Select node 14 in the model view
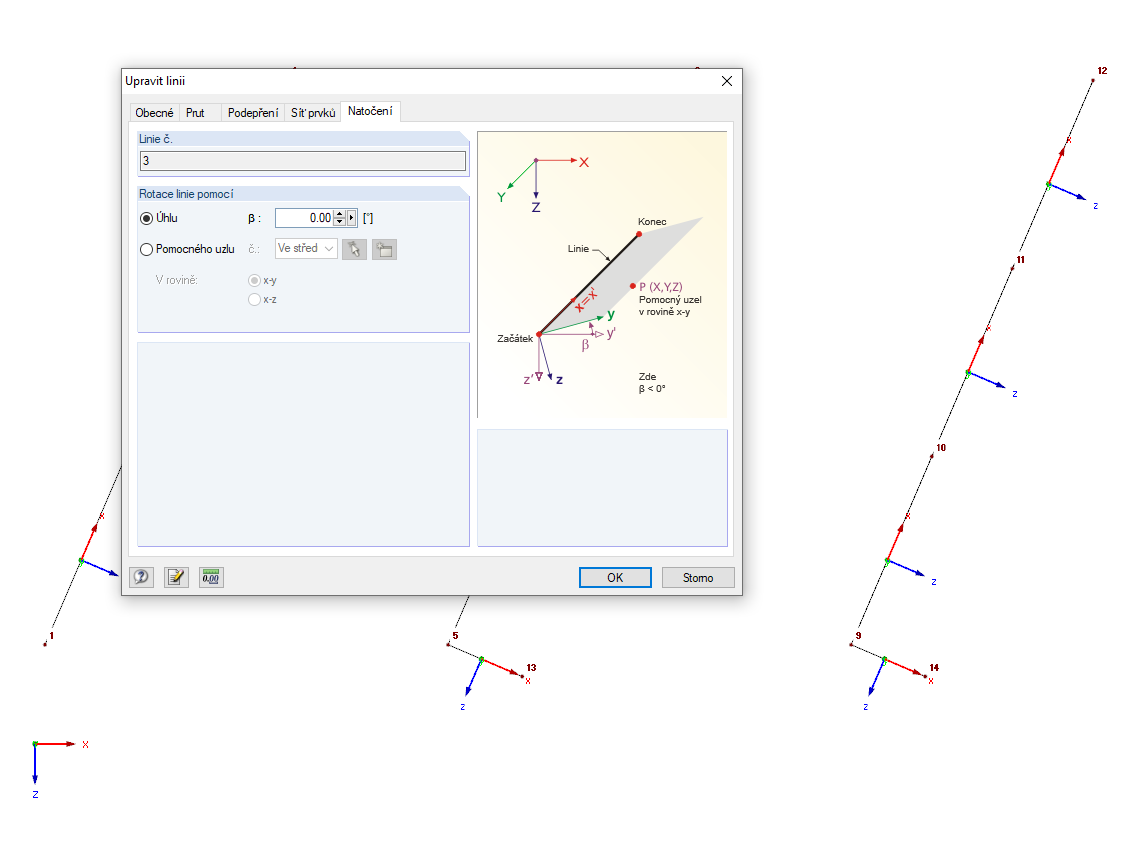This screenshot has width=1137, height=853. (925, 675)
